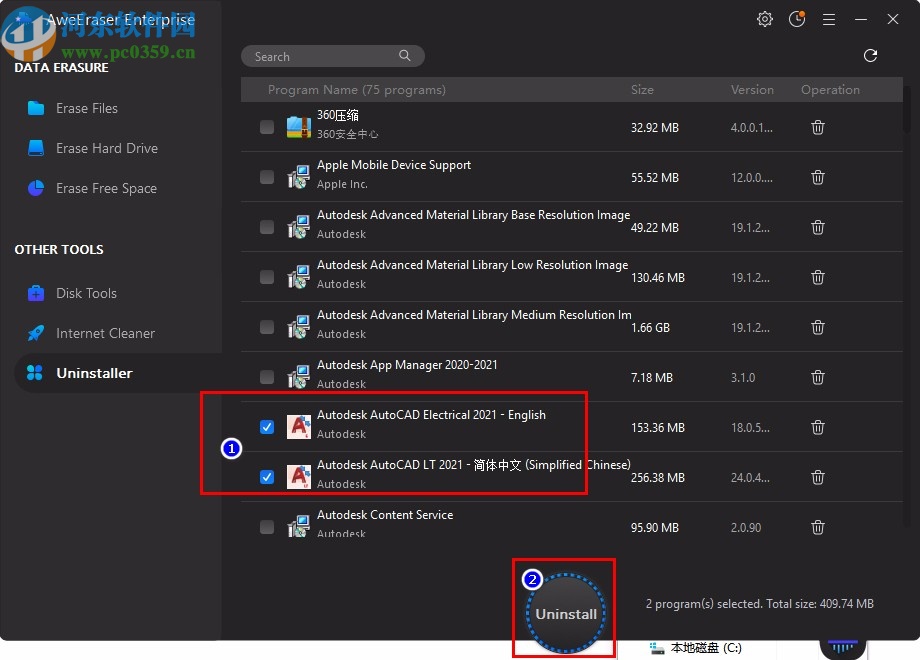Delete Autodesk Content Service via trash icon
Screen dimensions: 920x660
coord(817,527)
